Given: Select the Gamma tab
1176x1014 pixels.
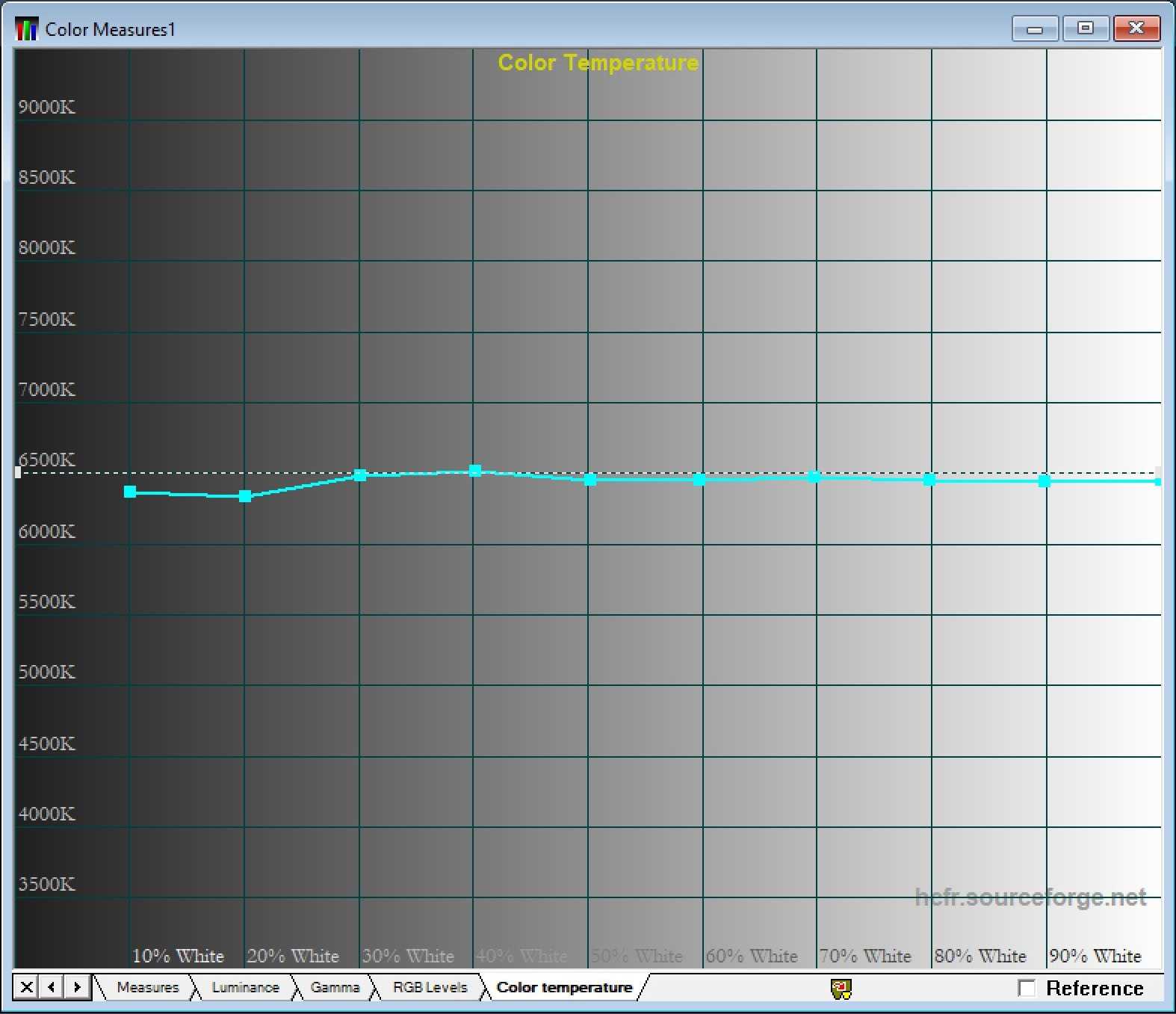Looking at the screenshot, I should click(x=335, y=987).
